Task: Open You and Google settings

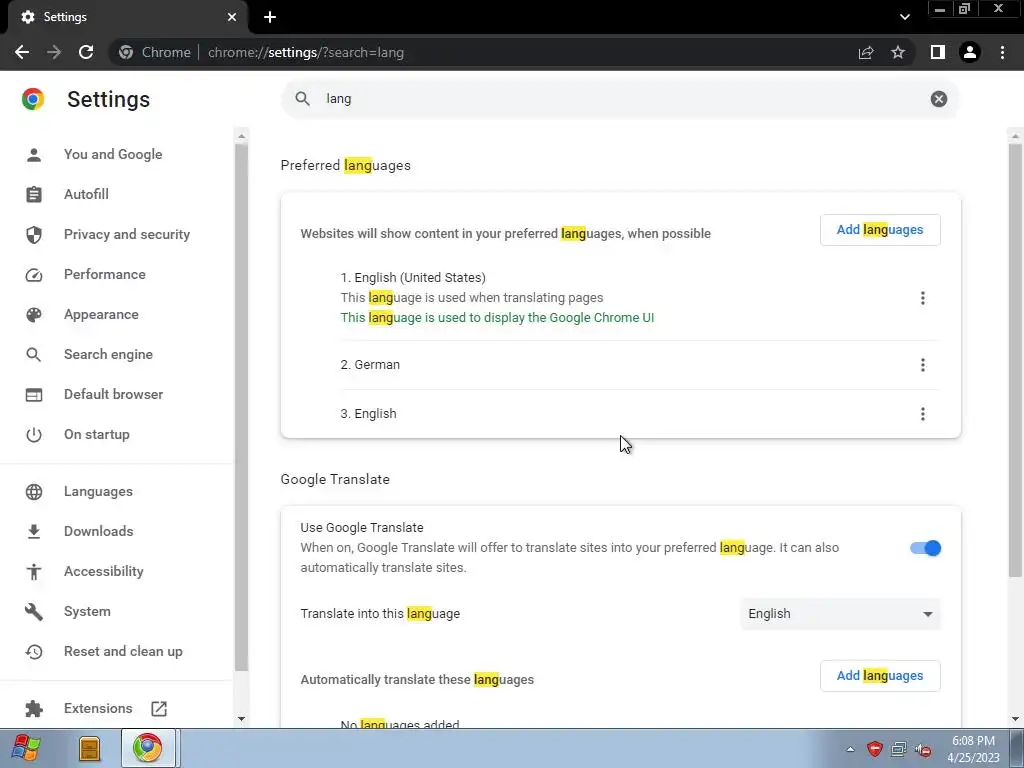Action: point(113,154)
